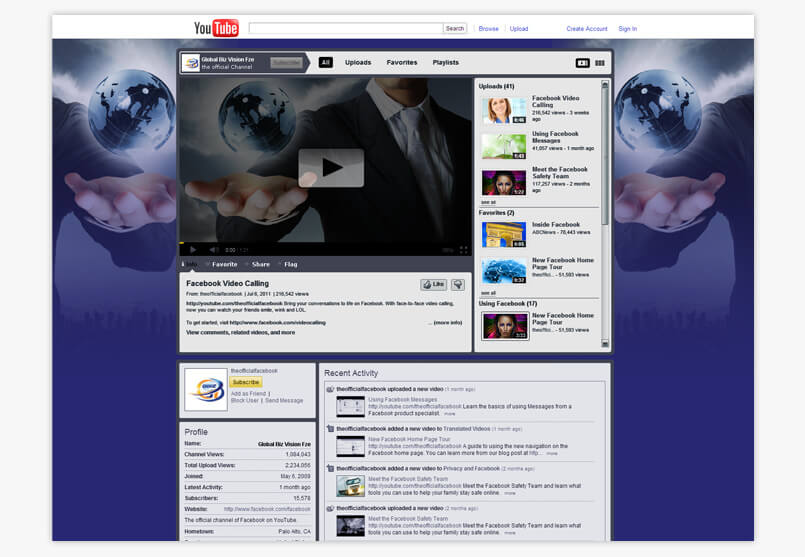
Task: Click the Like thumbs-up button
Action: point(433,284)
